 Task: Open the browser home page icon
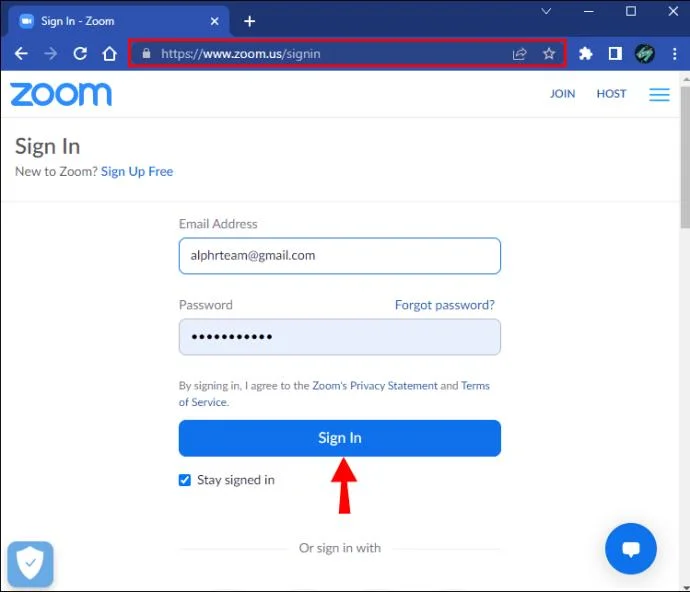tap(110, 54)
